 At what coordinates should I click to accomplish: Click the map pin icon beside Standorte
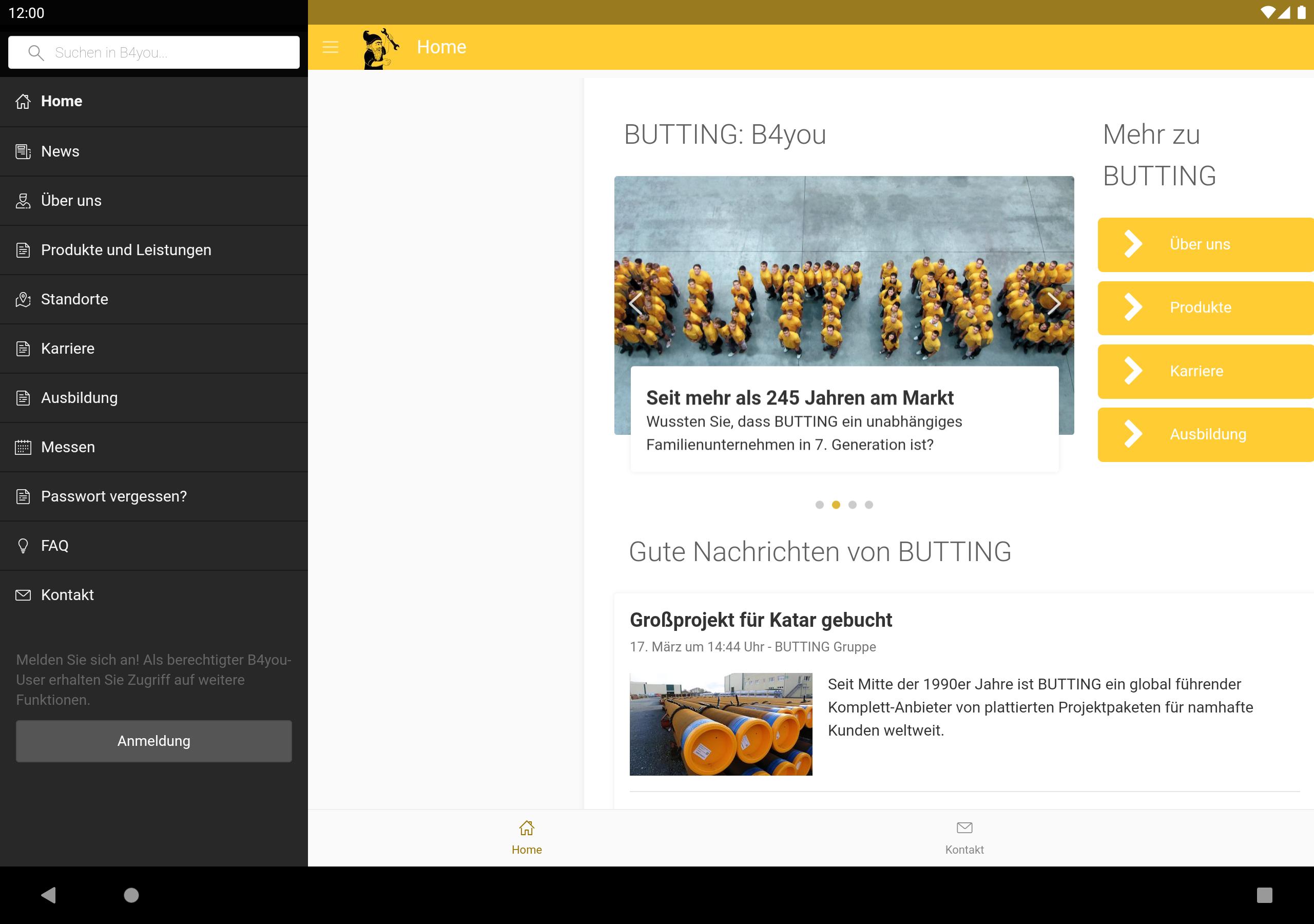[23, 299]
